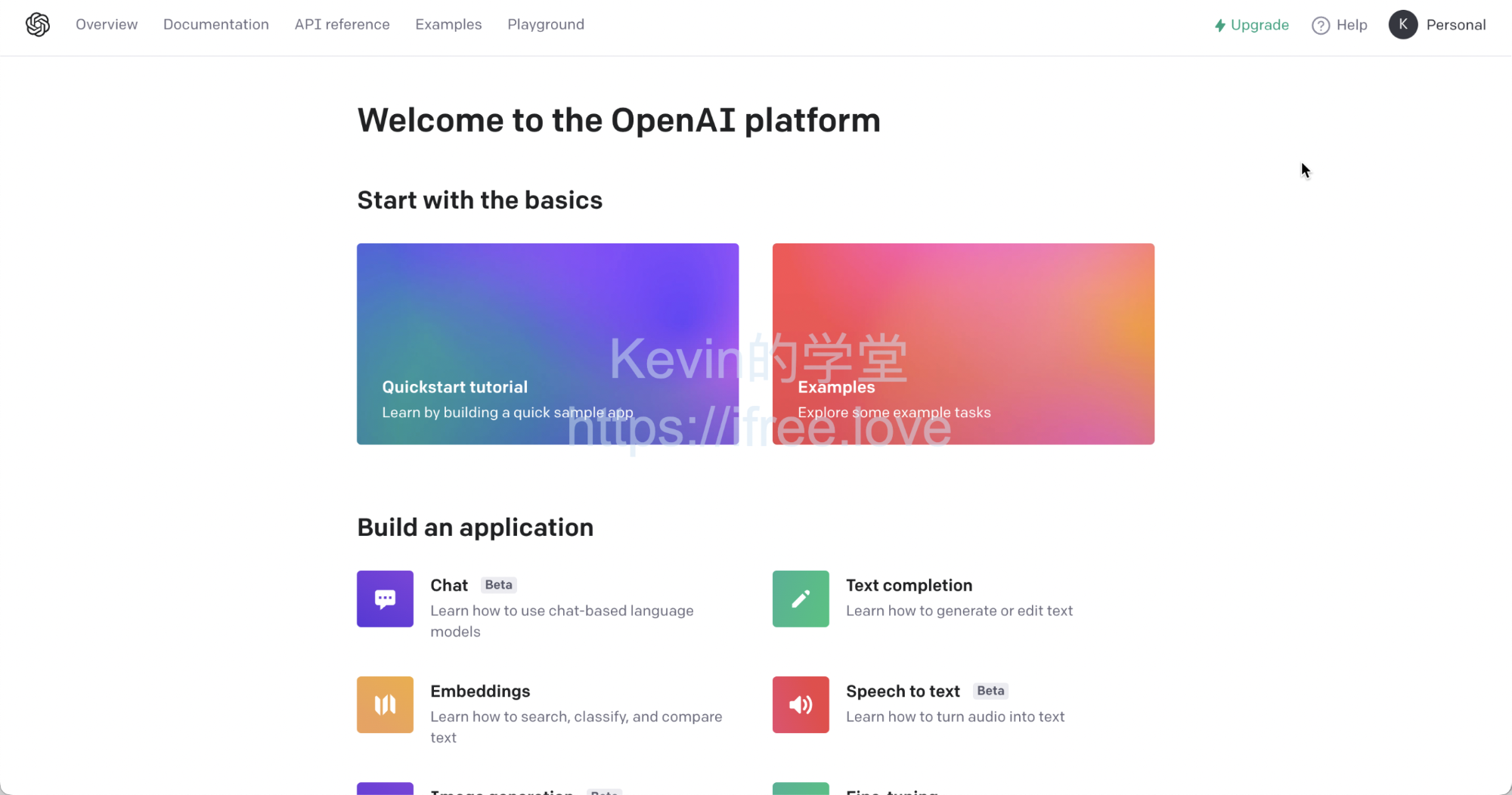
Task: Click 'Learn how to turn audio into text'
Action: pyautogui.click(x=955, y=716)
